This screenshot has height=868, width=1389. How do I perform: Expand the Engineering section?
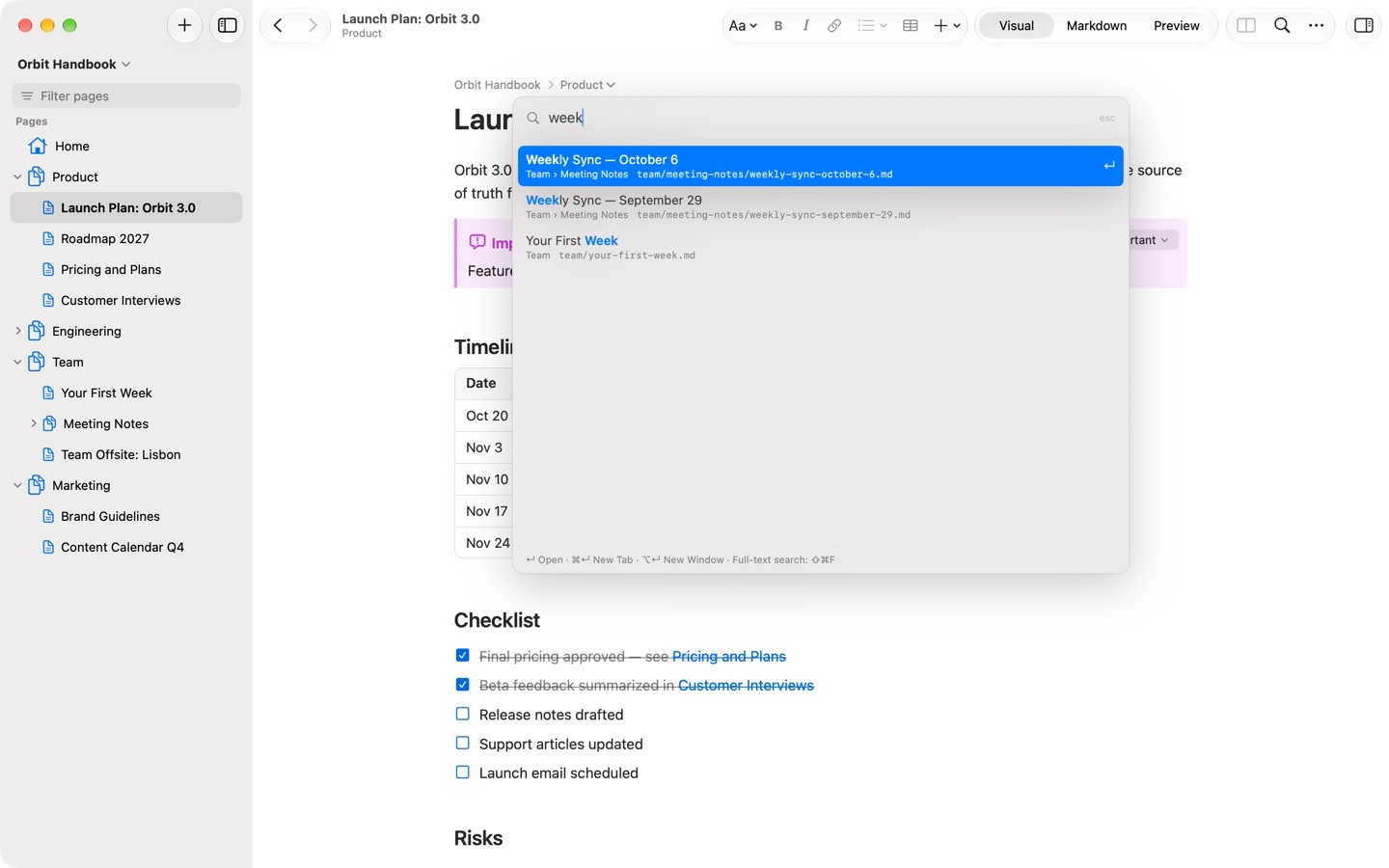(17, 331)
